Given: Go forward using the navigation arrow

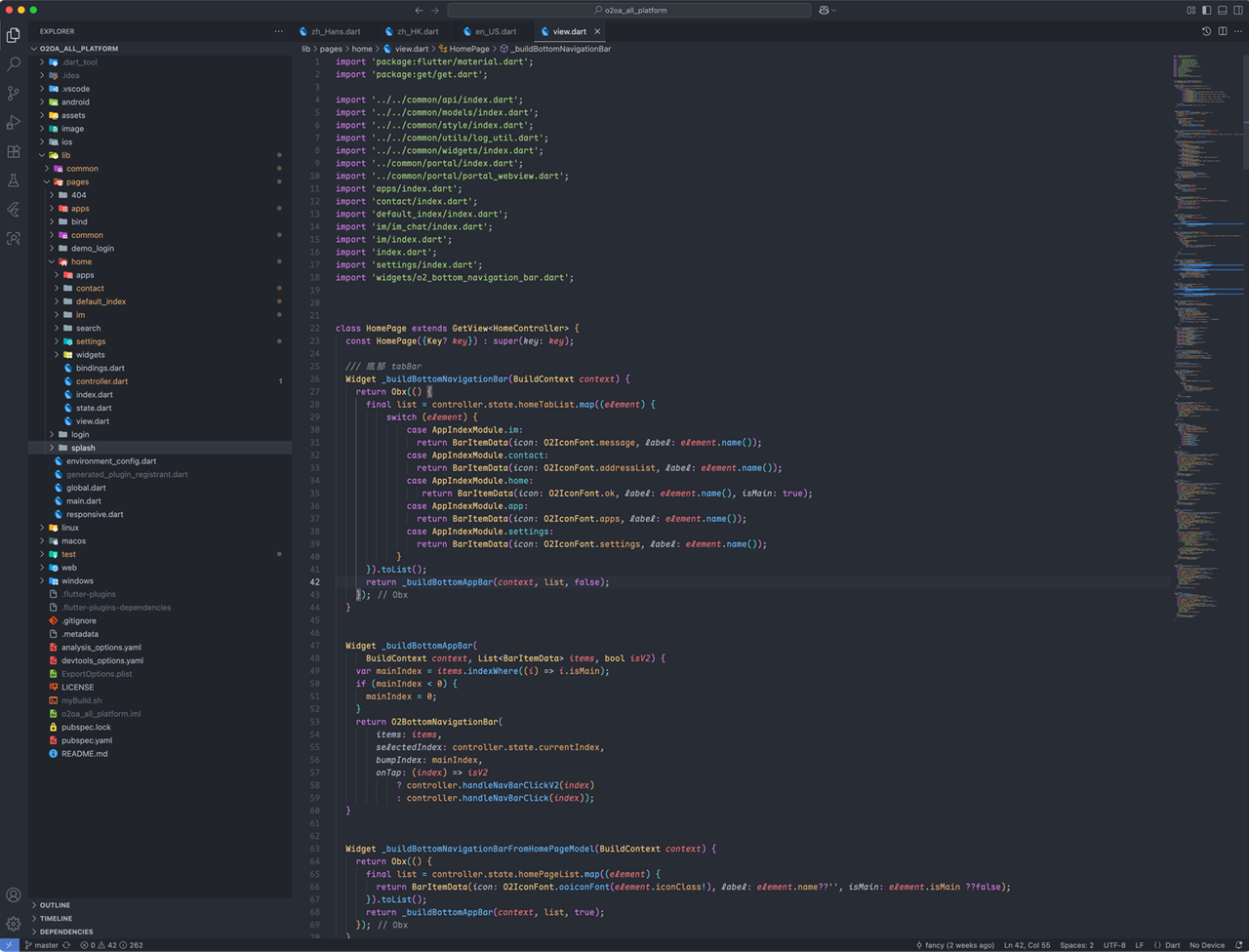Looking at the screenshot, I should [x=434, y=10].
